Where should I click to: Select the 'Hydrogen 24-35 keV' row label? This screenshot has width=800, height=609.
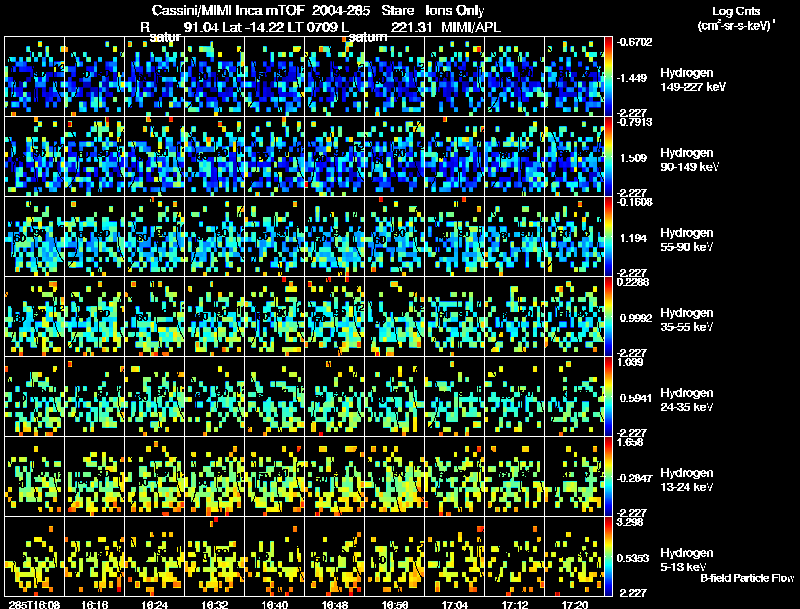click(687, 400)
